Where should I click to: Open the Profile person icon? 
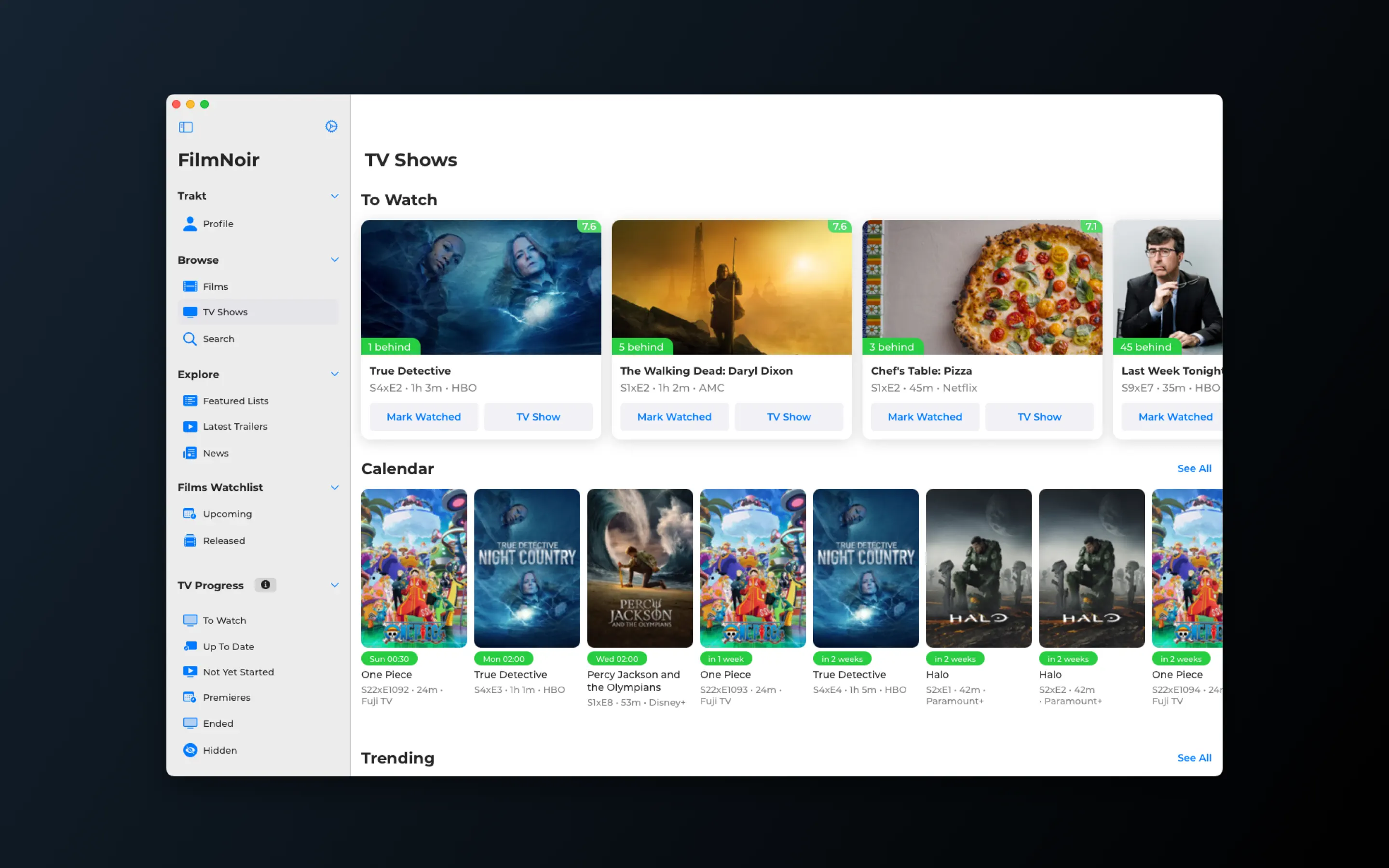[x=190, y=223]
